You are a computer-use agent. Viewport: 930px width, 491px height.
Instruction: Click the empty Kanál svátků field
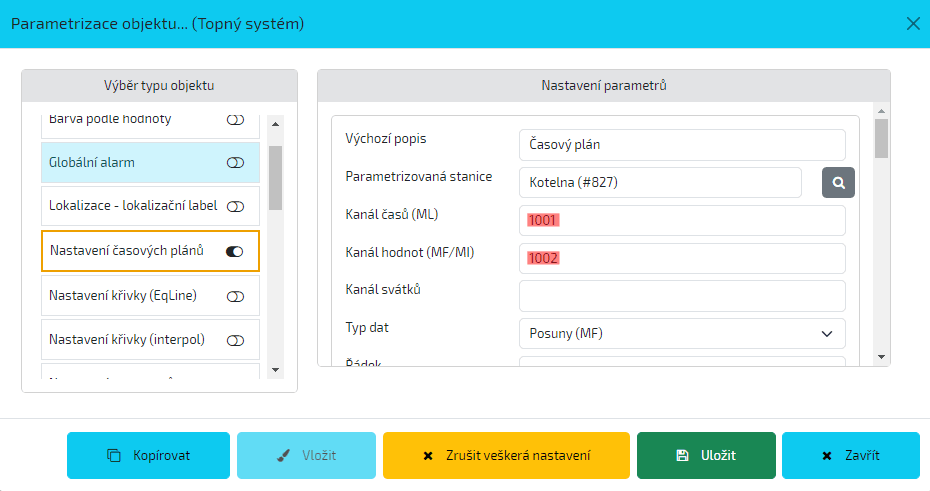[682, 296]
